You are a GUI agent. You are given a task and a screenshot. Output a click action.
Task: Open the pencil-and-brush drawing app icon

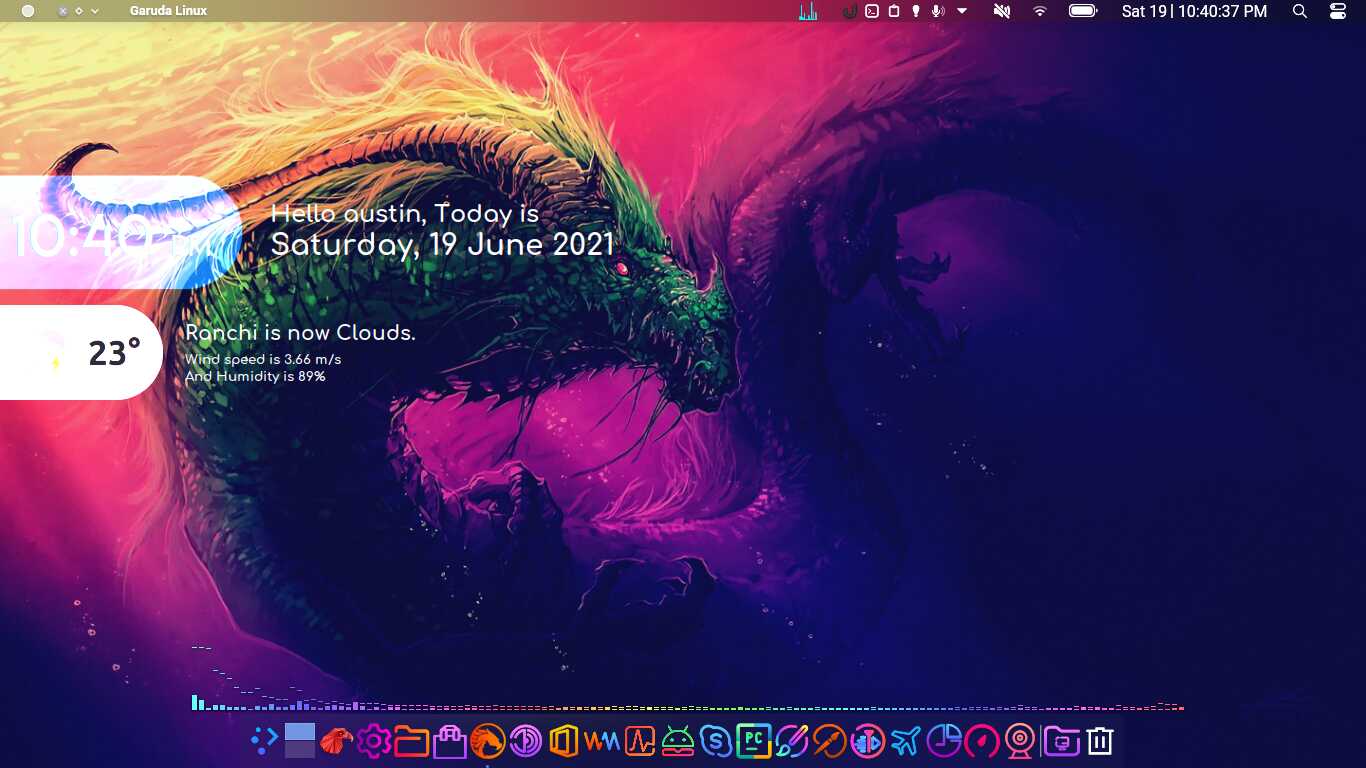[x=791, y=741]
